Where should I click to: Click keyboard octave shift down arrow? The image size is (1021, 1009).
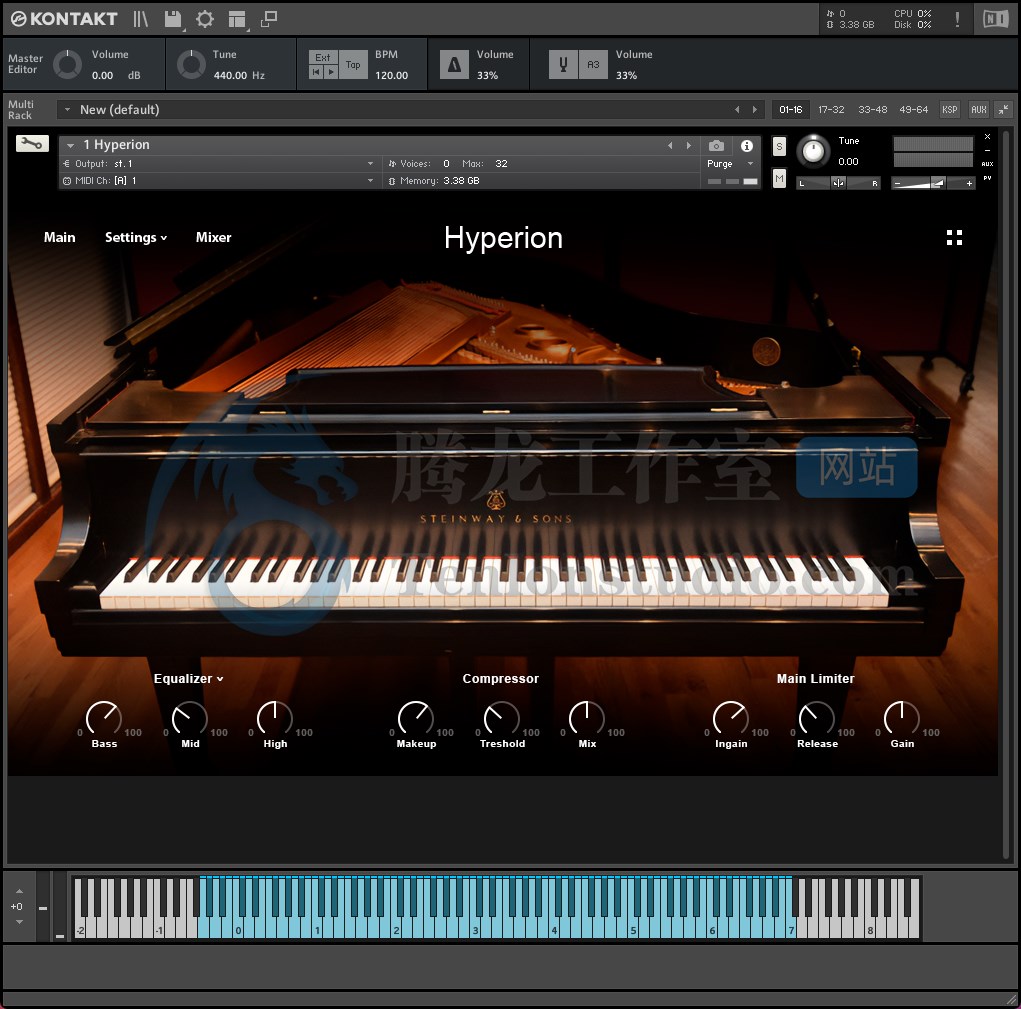19,922
